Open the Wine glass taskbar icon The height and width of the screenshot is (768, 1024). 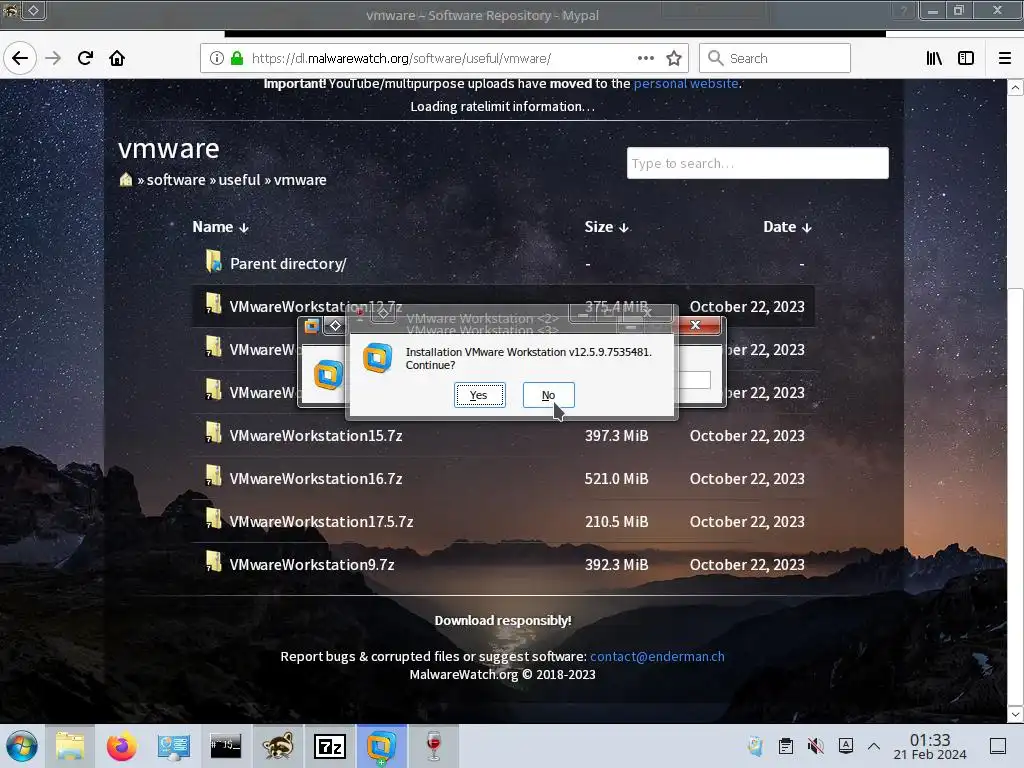(x=434, y=746)
